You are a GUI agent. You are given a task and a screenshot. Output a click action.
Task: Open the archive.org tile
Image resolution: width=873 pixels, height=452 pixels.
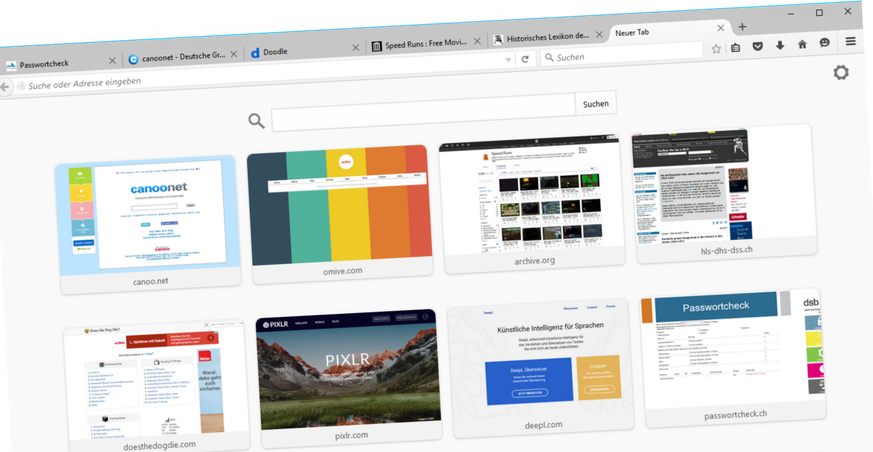532,204
